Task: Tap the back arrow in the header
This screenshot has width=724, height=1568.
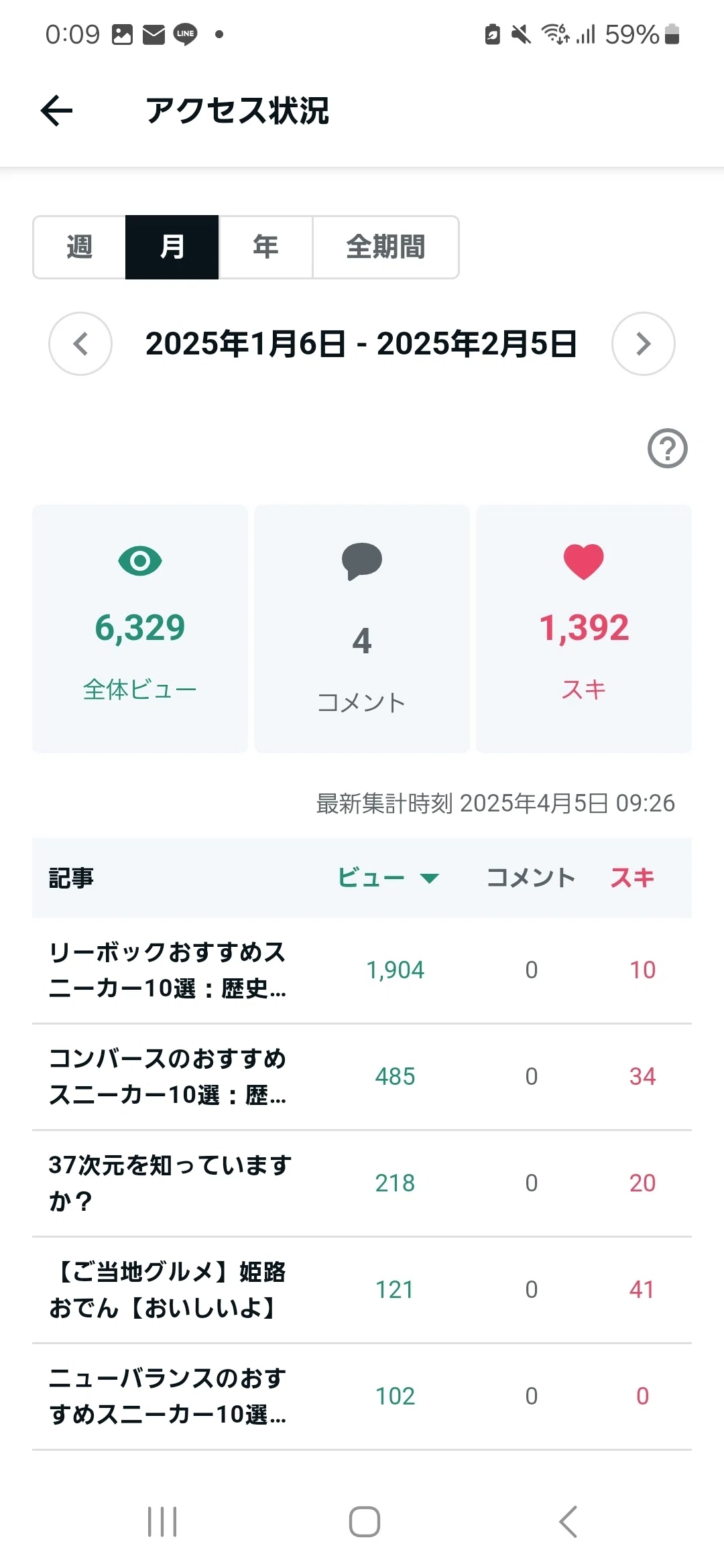Action: [57, 111]
